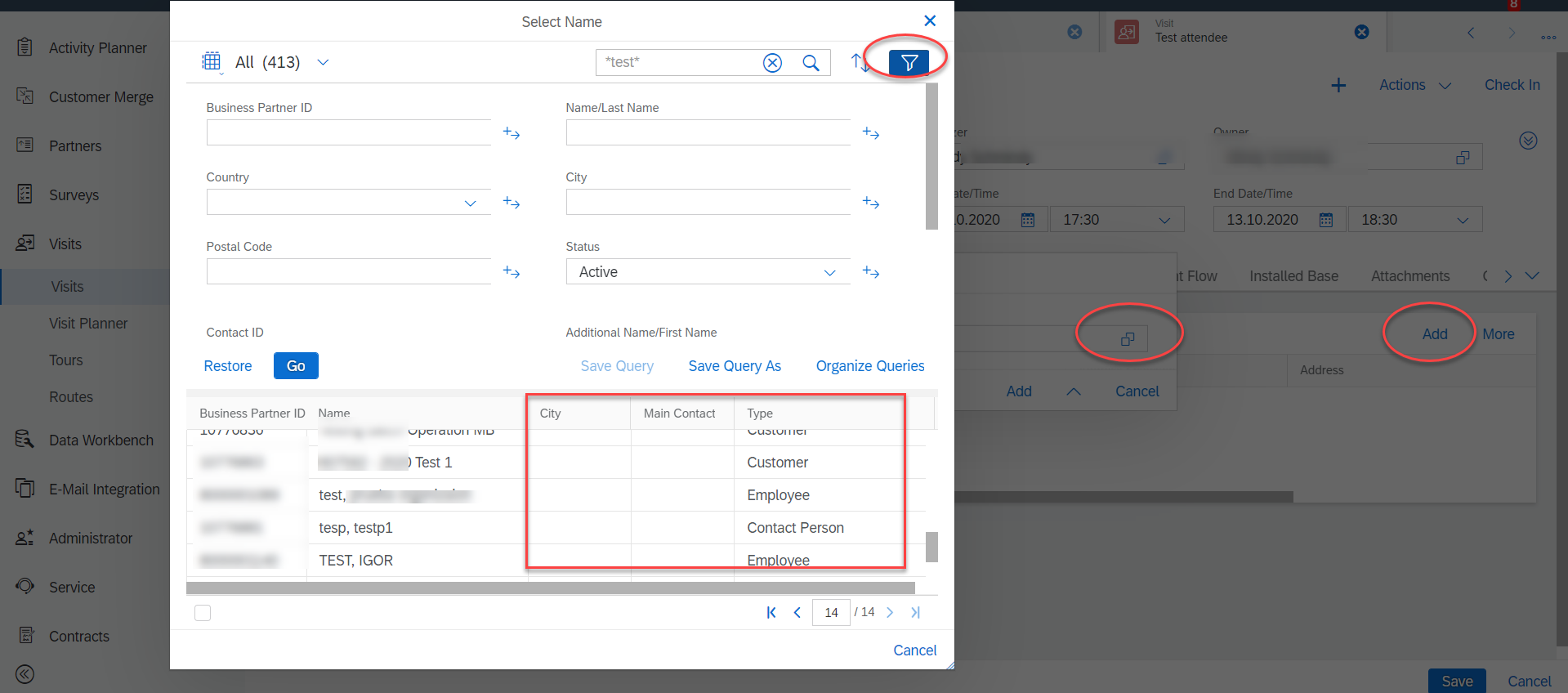Image resolution: width=1568 pixels, height=693 pixels.
Task: Click the plus icon near Actions
Action: coord(1338,85)
